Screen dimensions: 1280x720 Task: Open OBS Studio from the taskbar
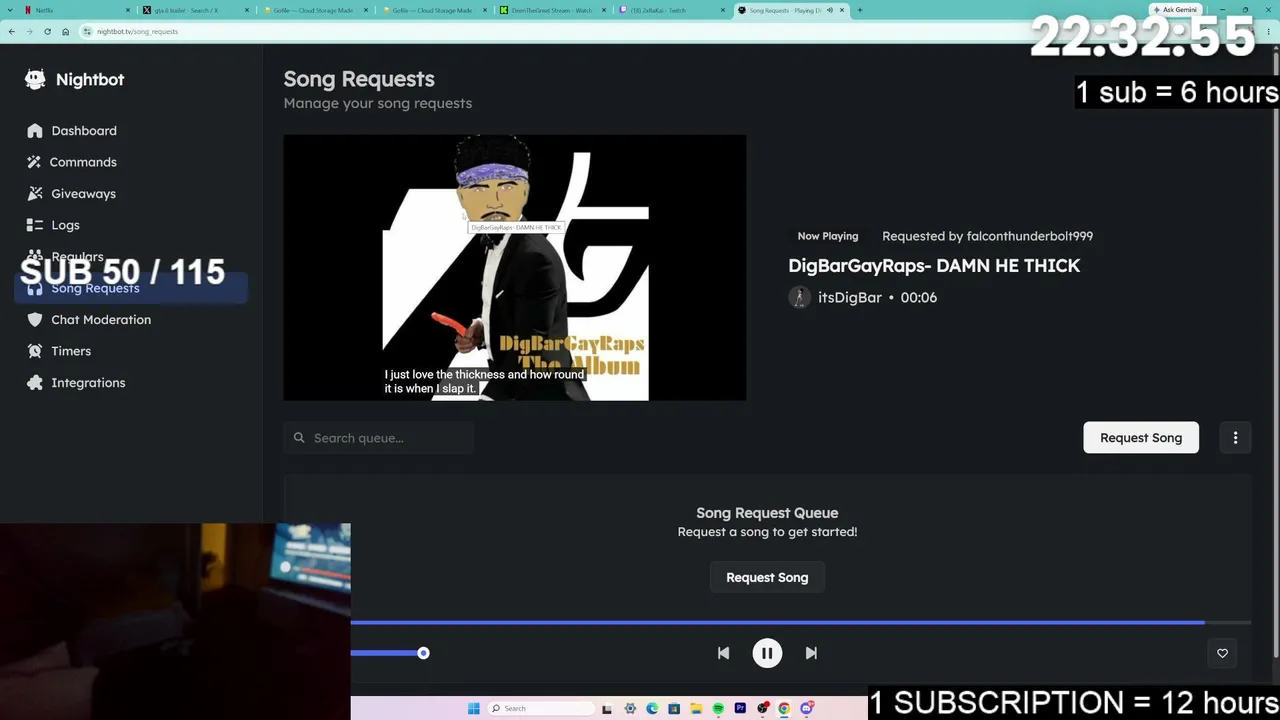coord(762,708)
